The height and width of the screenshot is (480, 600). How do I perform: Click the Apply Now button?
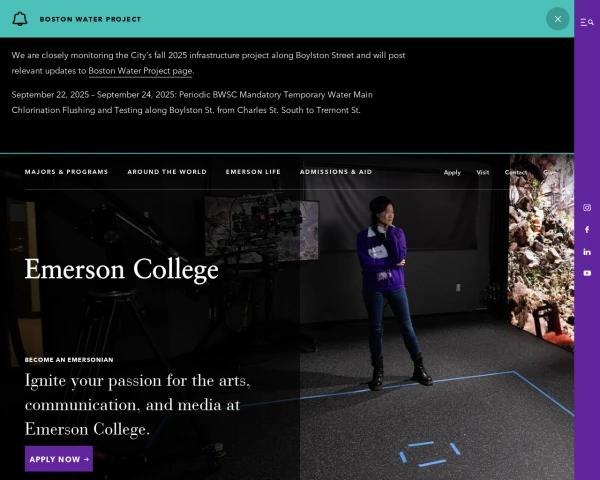(x=59, y=459)
